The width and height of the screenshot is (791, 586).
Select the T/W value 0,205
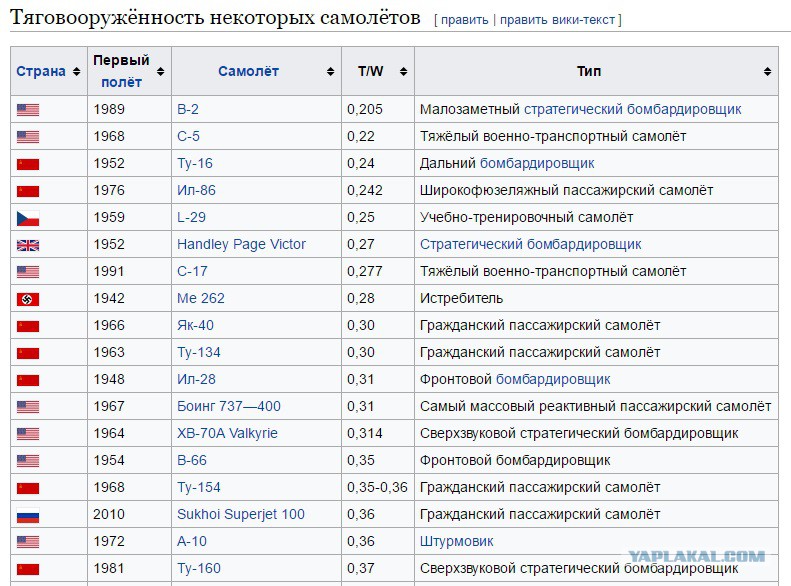(365, 109)
